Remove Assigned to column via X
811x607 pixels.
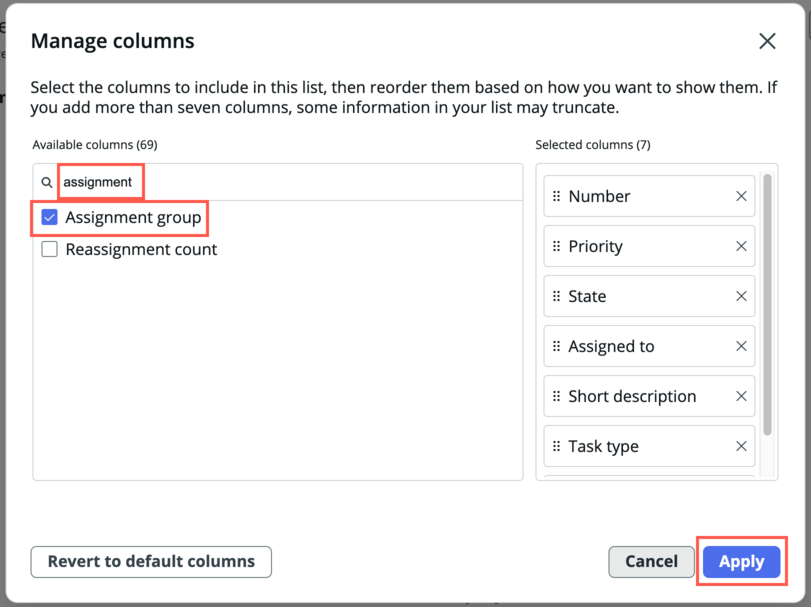point(741,346)
